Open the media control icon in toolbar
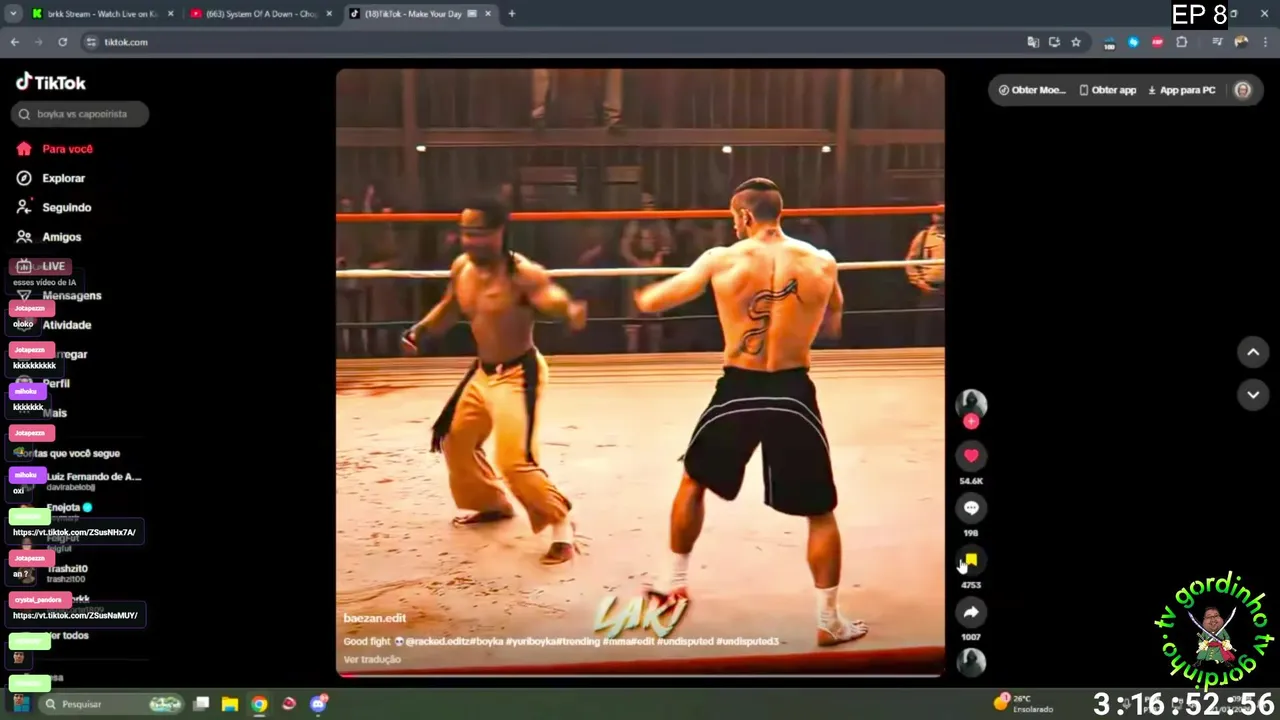This screenshot has width=1280, height=720. [1217, 42]
